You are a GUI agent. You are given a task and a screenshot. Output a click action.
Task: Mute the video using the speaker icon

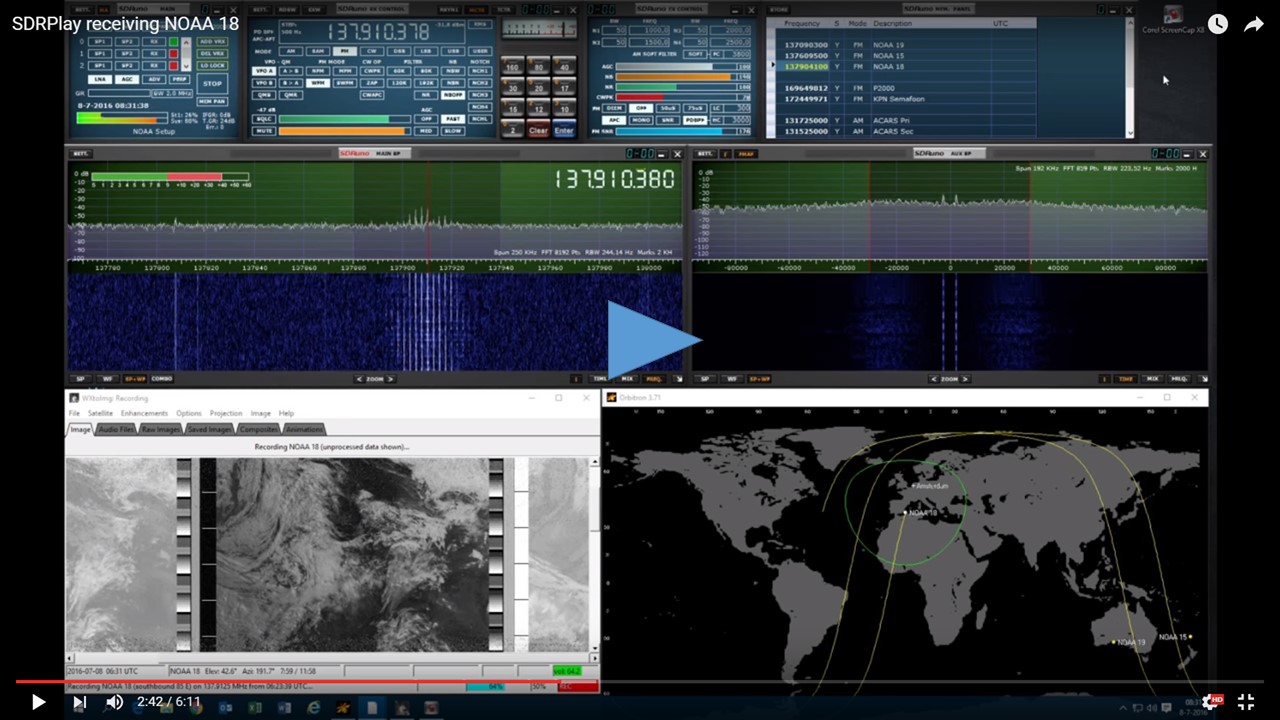115,702
